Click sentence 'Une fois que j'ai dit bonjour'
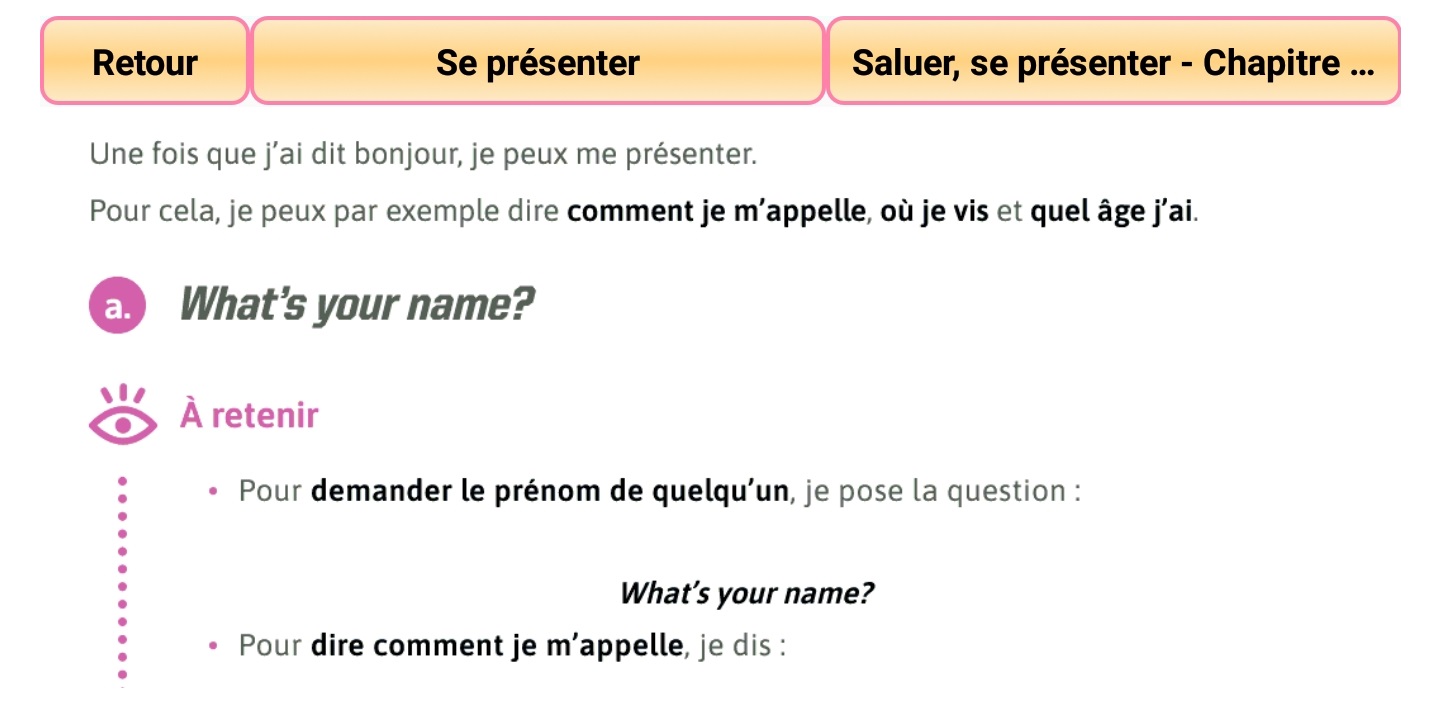This screenshot has width=1440, height=720. tap(423, 155)
